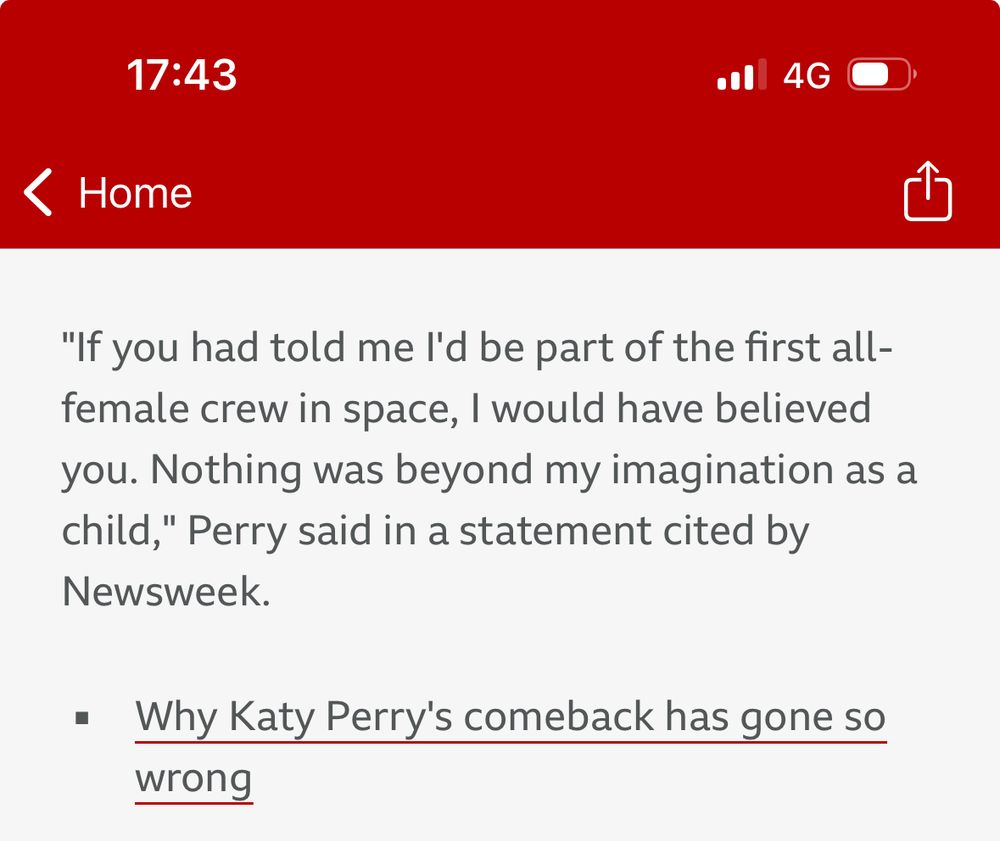The image size is (1000, 841).
Task: Tap the quote beginning 'If you had told me'
Action: click(x=477, y=348)
